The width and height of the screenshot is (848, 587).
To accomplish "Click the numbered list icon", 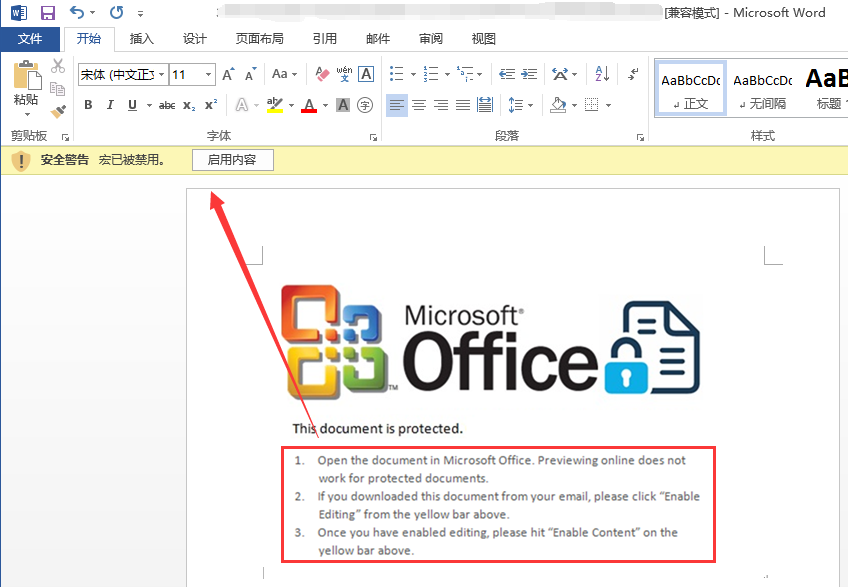I will coord(430,74).
